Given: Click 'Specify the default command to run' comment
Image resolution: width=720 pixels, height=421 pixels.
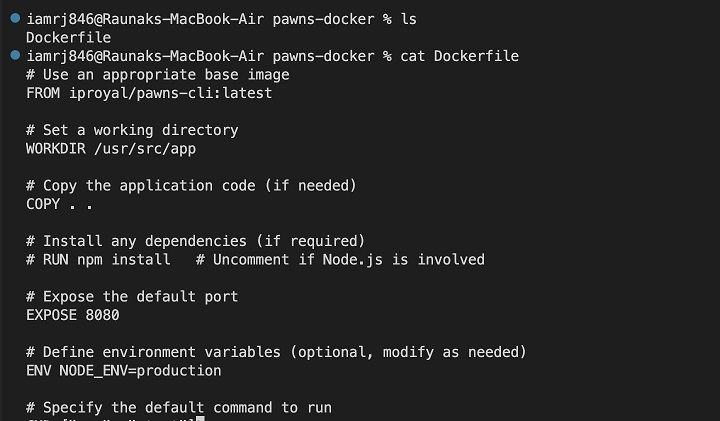Looking at the screenshot, I should 178,407.
